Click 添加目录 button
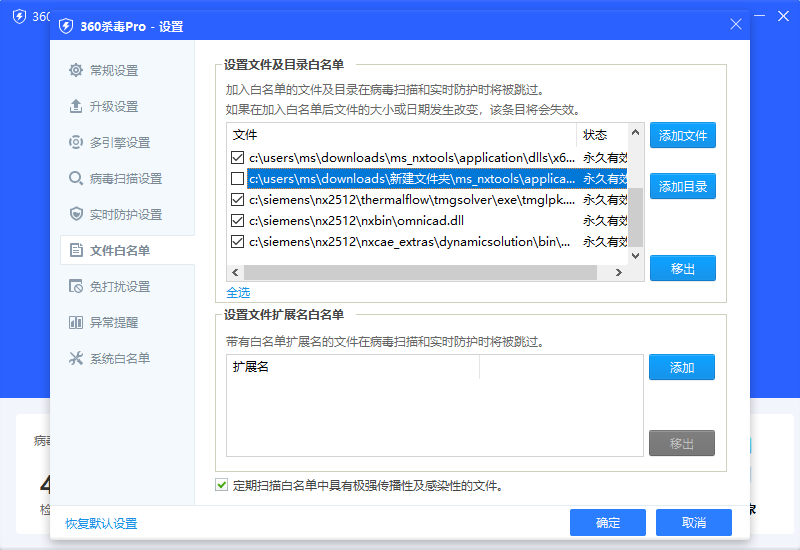This screenshot has height=550, width=800. pos(683,186)
